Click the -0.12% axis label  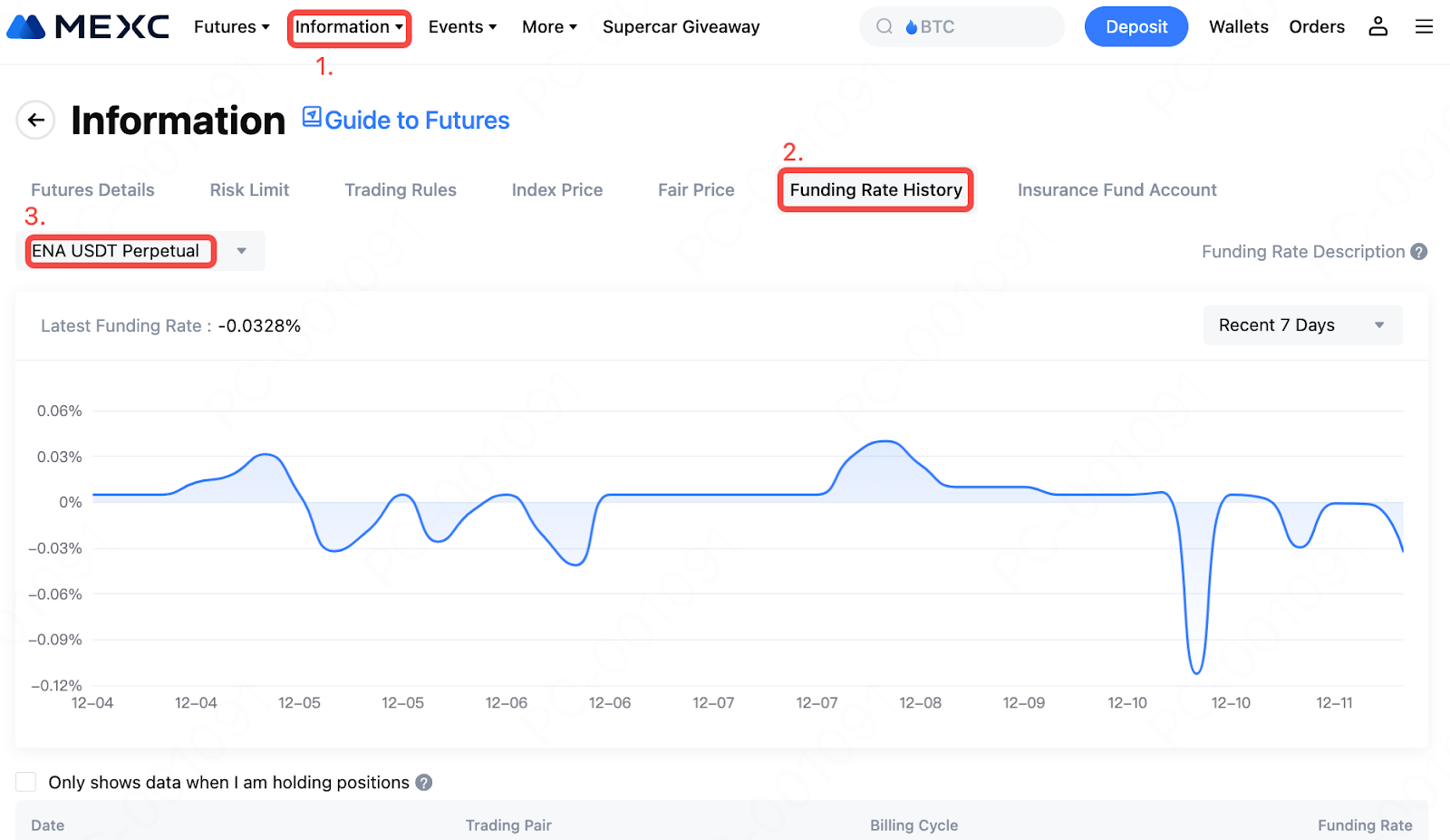(56, 686)
